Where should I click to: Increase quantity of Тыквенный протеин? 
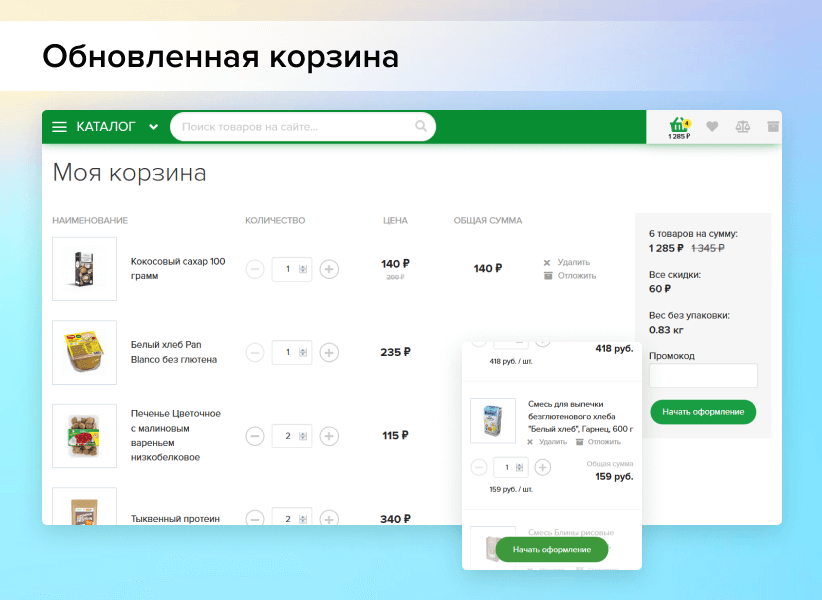(x=329, y=519)
